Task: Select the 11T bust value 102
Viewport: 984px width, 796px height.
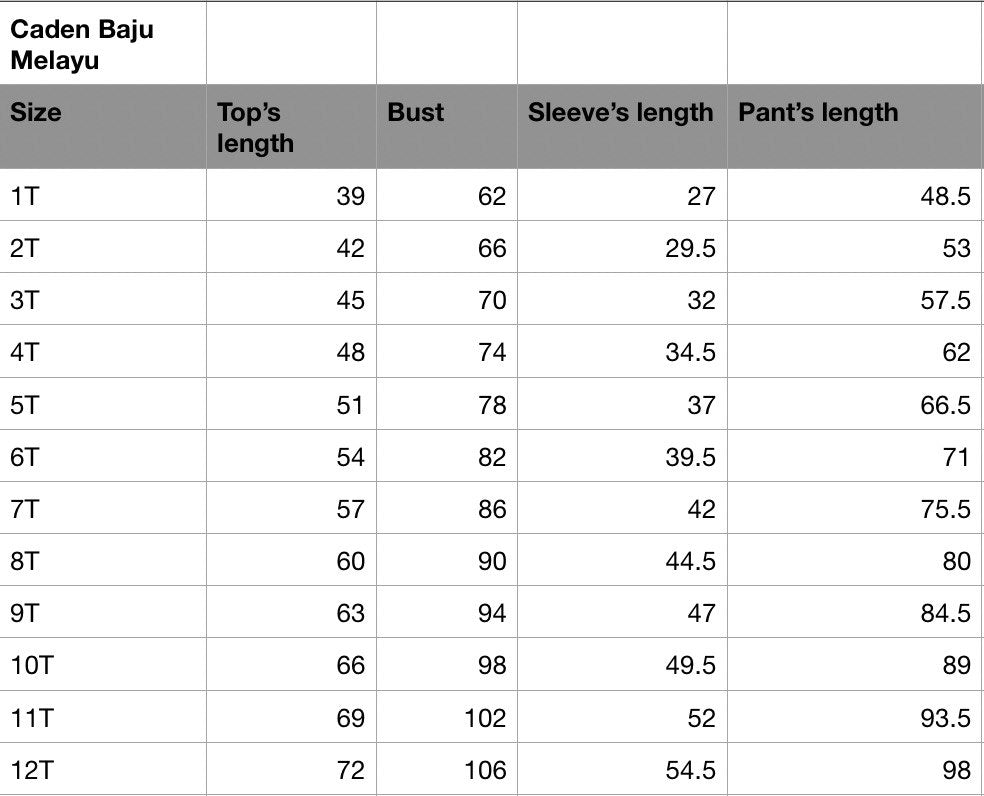Action: click(x=485, y=718)
